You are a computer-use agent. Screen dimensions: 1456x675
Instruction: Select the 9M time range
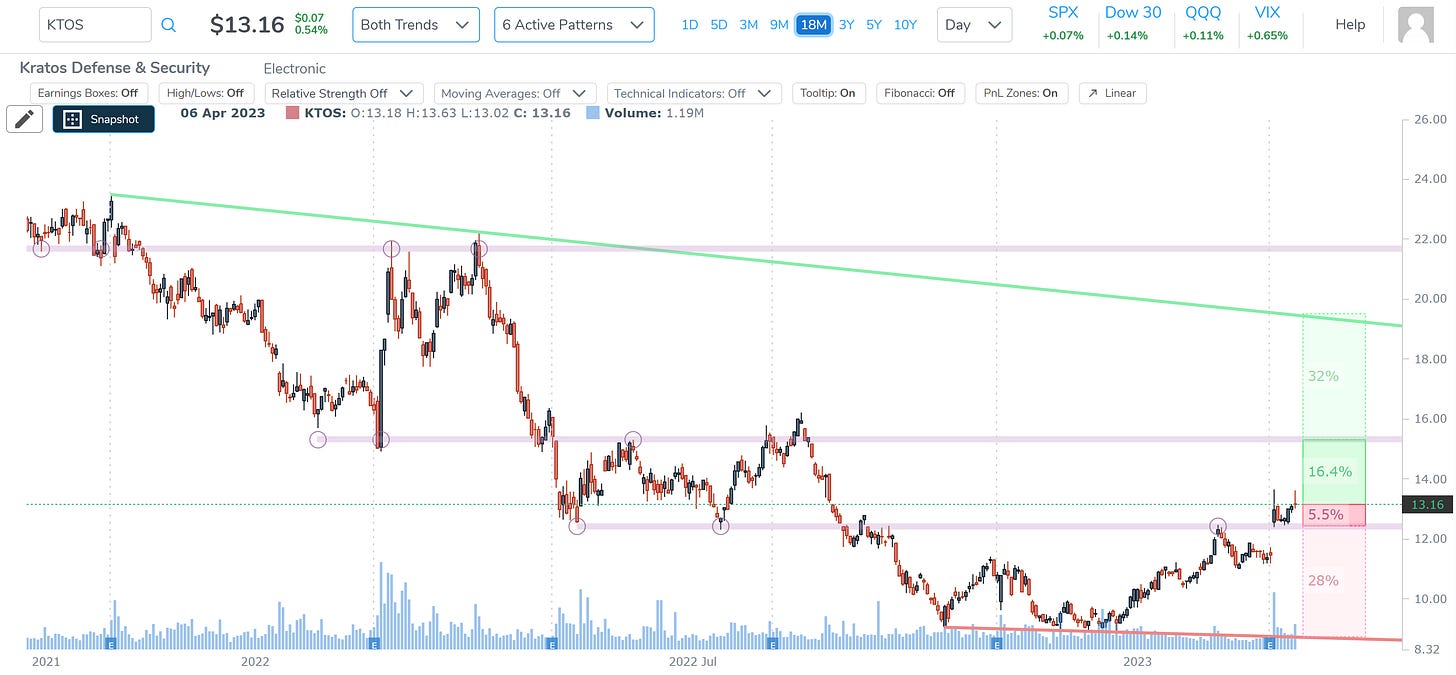pyautogui.click(x=779, y=25)
